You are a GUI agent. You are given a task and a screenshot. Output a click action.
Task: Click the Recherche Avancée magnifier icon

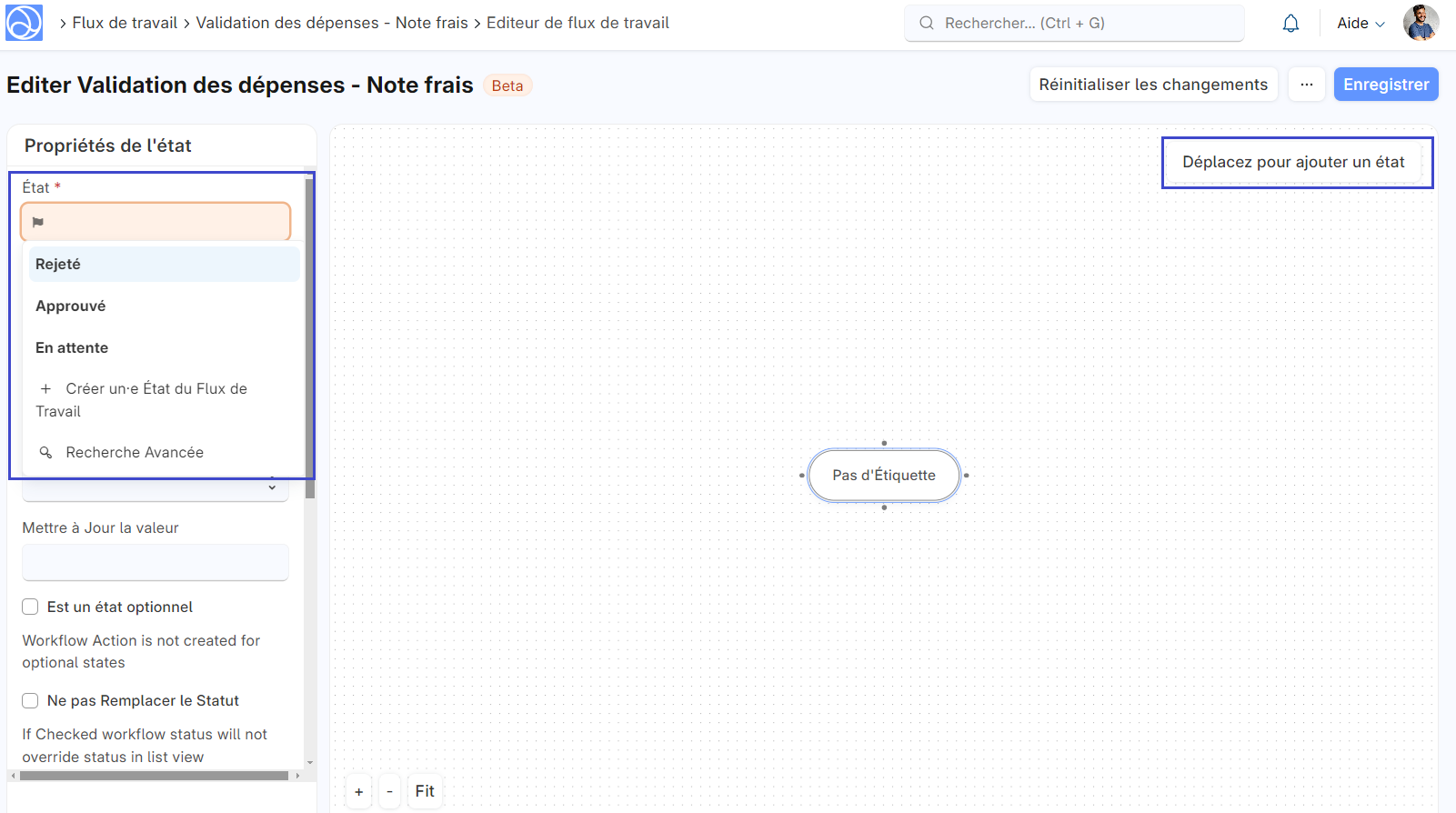tap(45, 453)
